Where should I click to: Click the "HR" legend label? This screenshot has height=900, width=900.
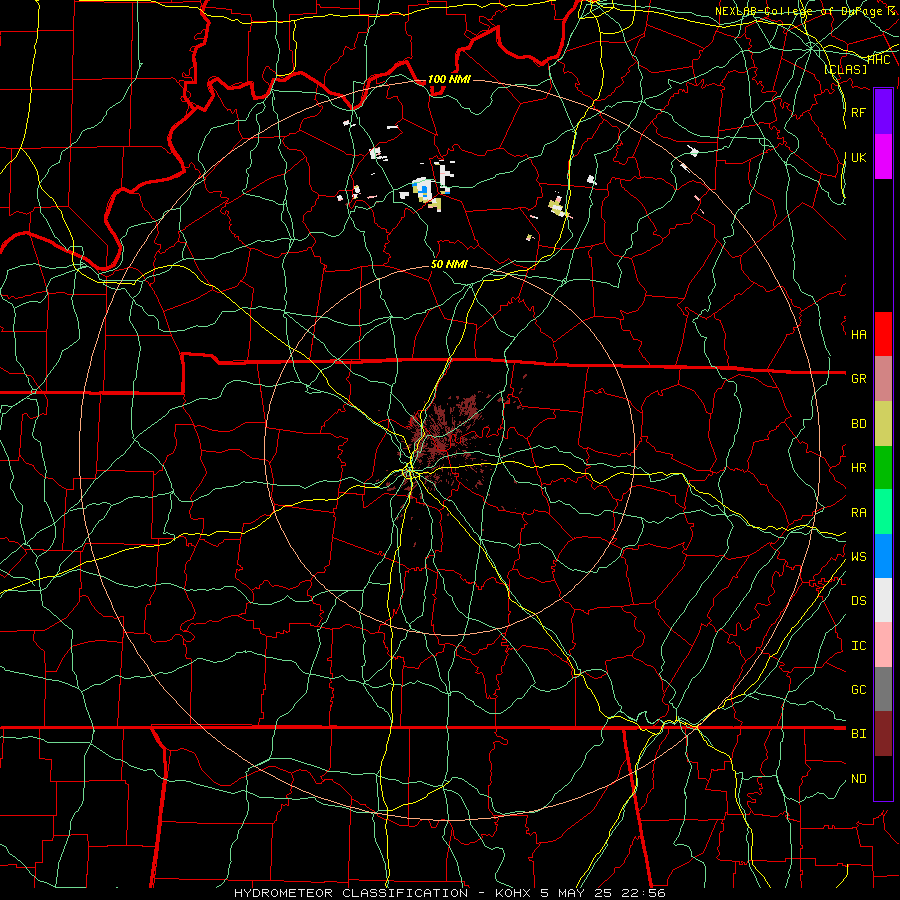tap(859, 468)
